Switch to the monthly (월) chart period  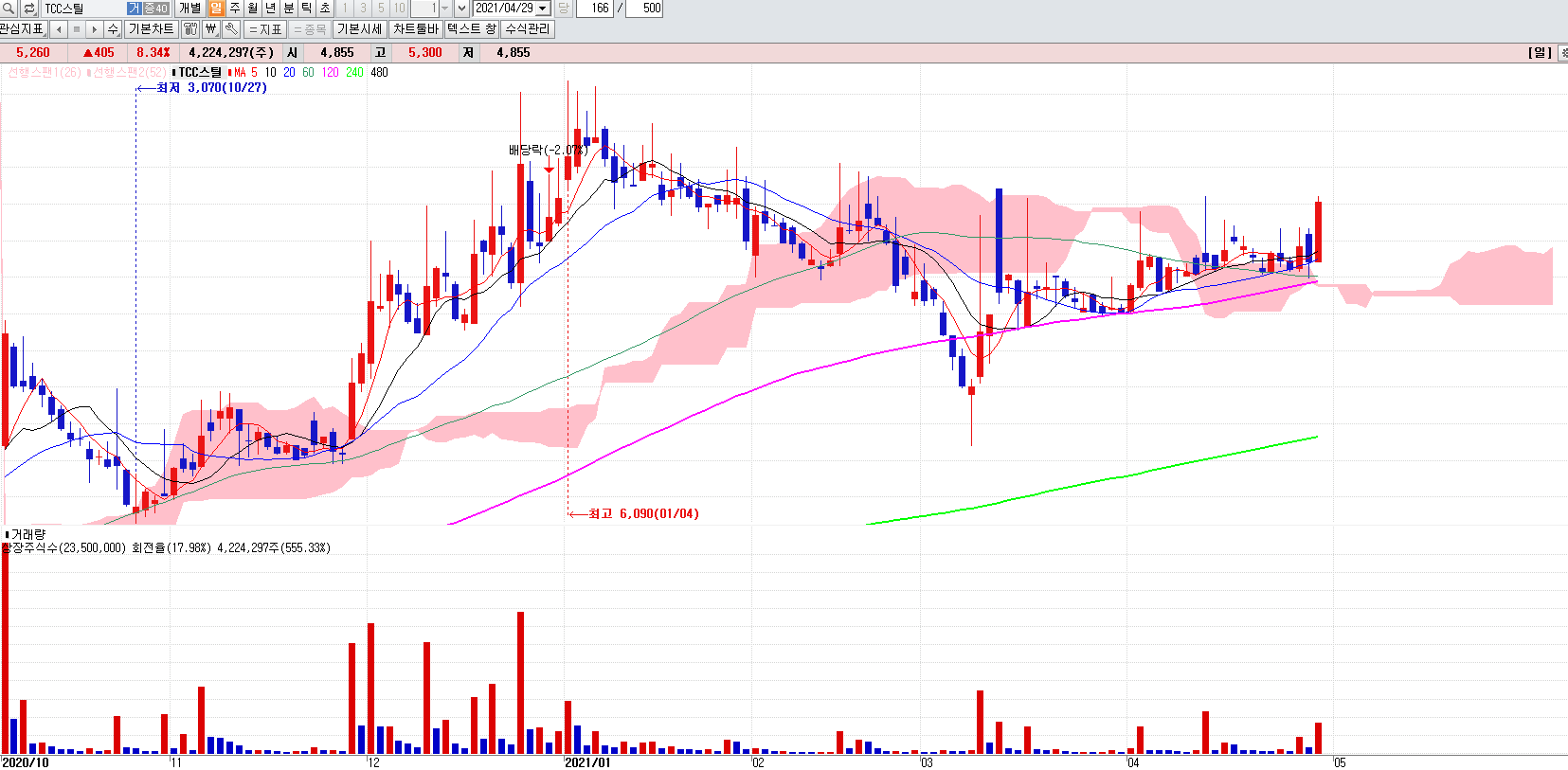(252, 9)
